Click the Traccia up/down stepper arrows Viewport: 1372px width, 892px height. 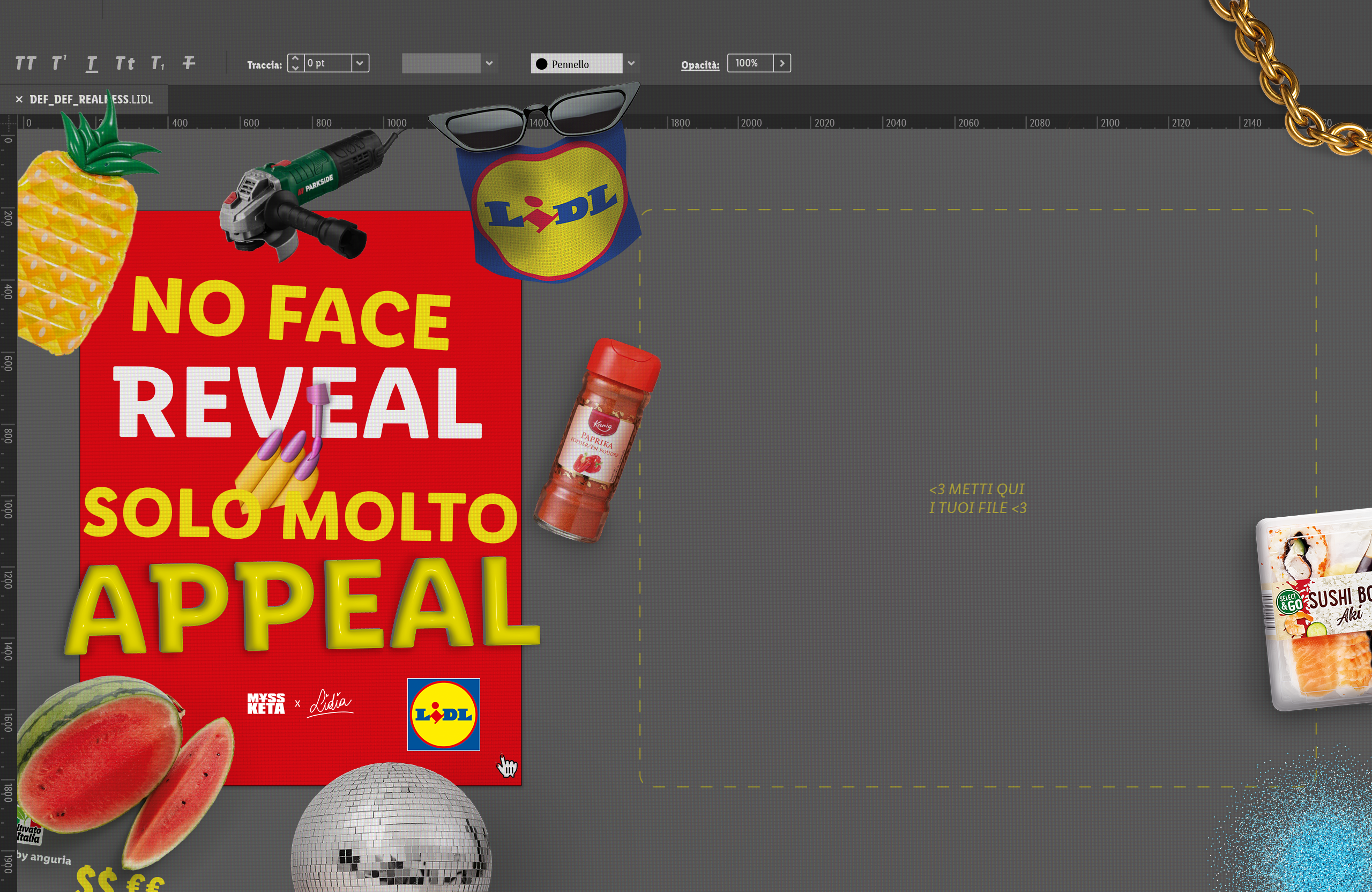click(x=295, y=63)
